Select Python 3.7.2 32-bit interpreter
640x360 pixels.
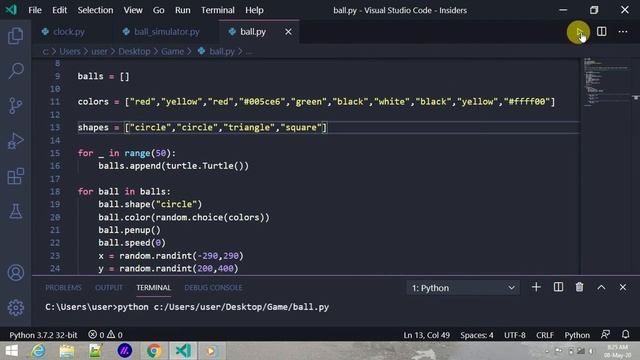(x=43, y=335)
